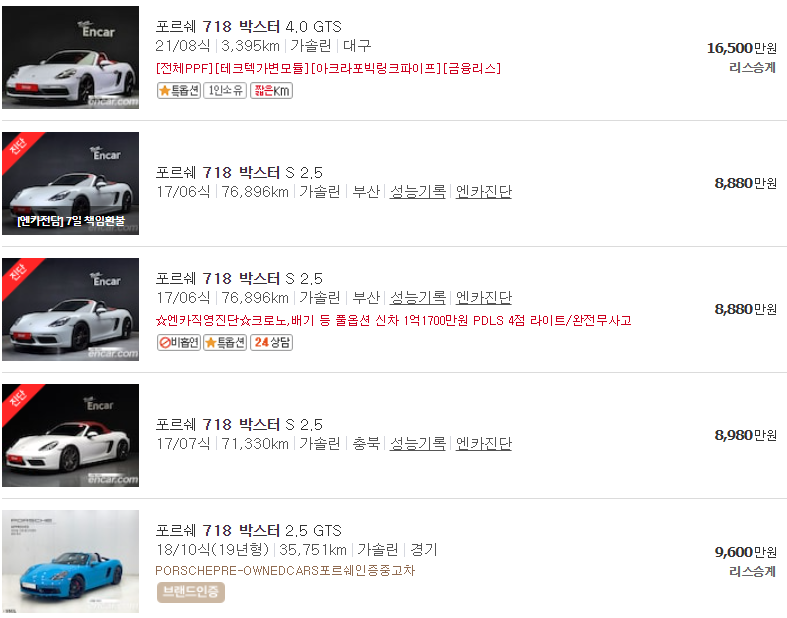Open the red-top 718 박스터 충북 car photo
This screenshot has width=787, height=618.
click(x=70, y=435)
